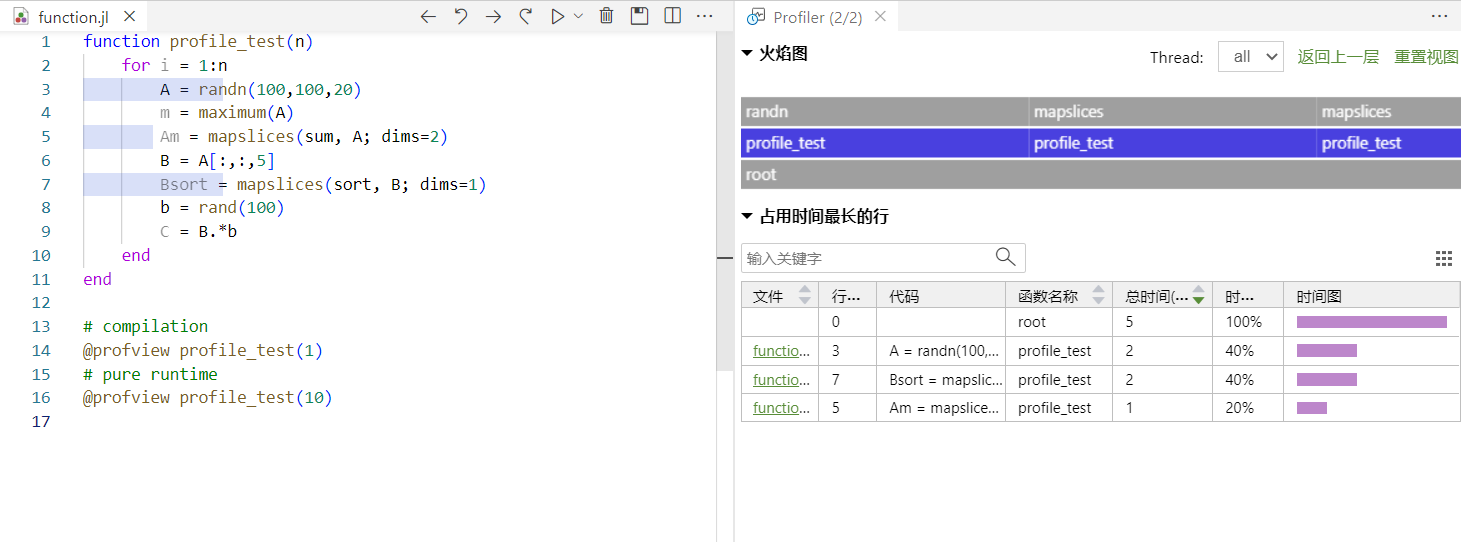The image size is (1461, 542).
Task: Run the file with the play button
Action: pyautogui.click(x=557, y=16)
